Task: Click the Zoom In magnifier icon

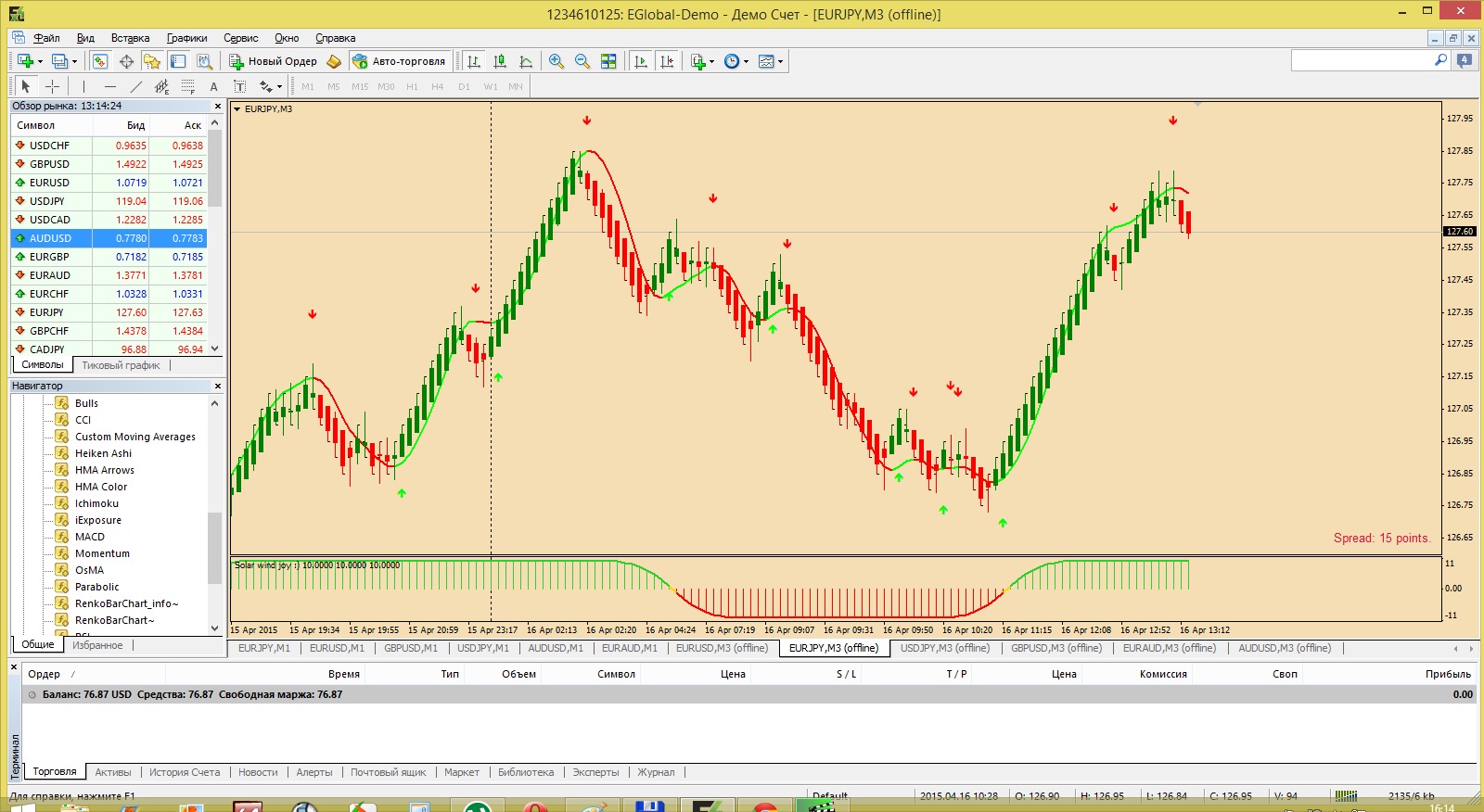Action: [x=556, y=61]
